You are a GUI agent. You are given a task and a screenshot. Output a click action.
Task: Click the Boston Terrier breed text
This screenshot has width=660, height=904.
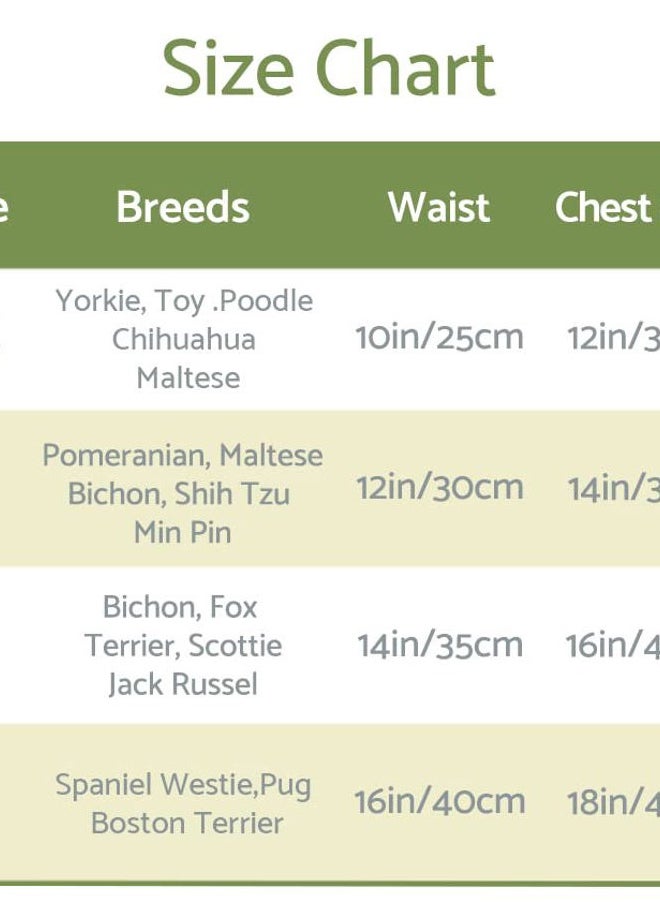click(187, 823)
